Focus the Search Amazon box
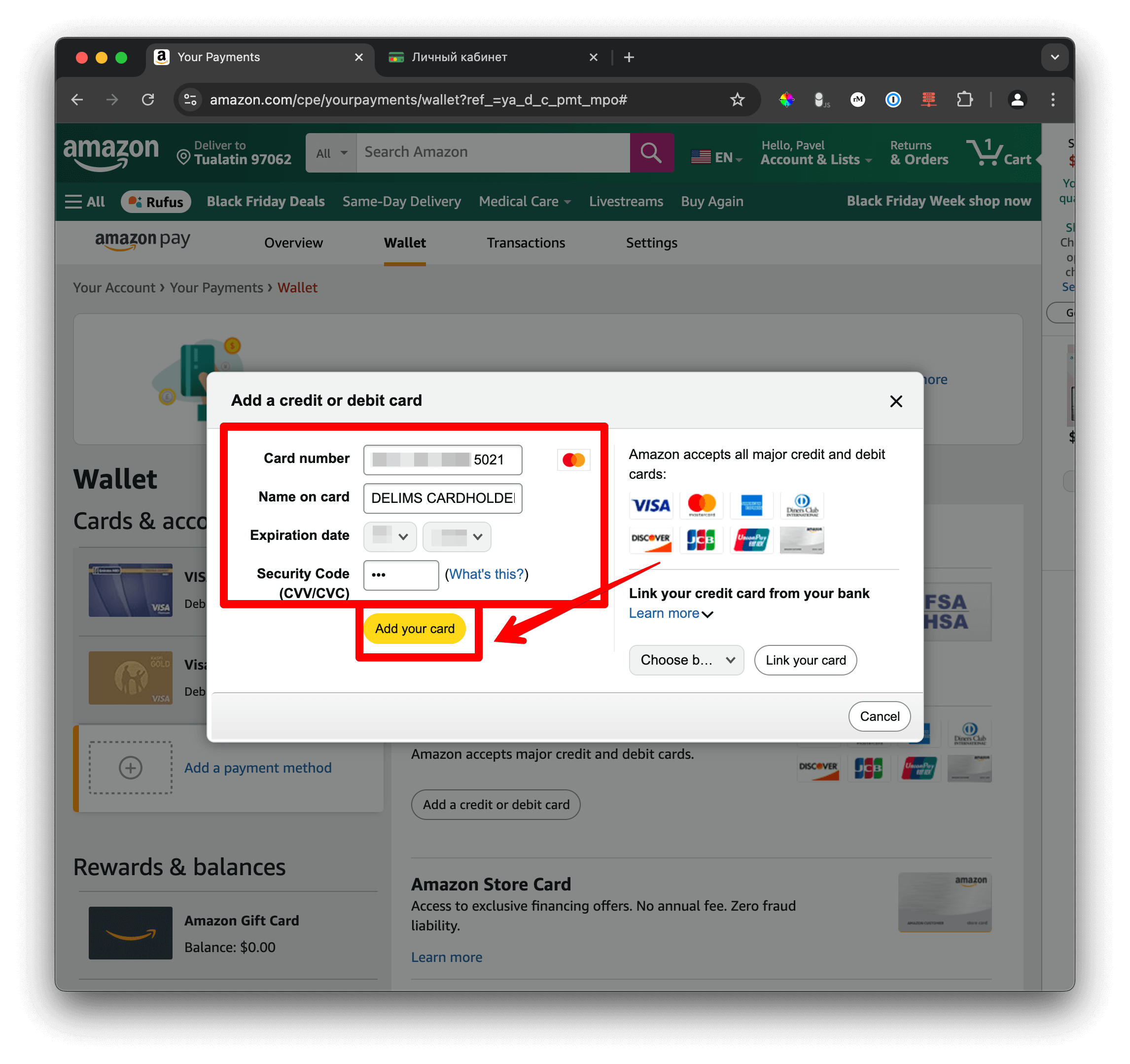Screen dimensions: 1130x1064 coord(494,153)
